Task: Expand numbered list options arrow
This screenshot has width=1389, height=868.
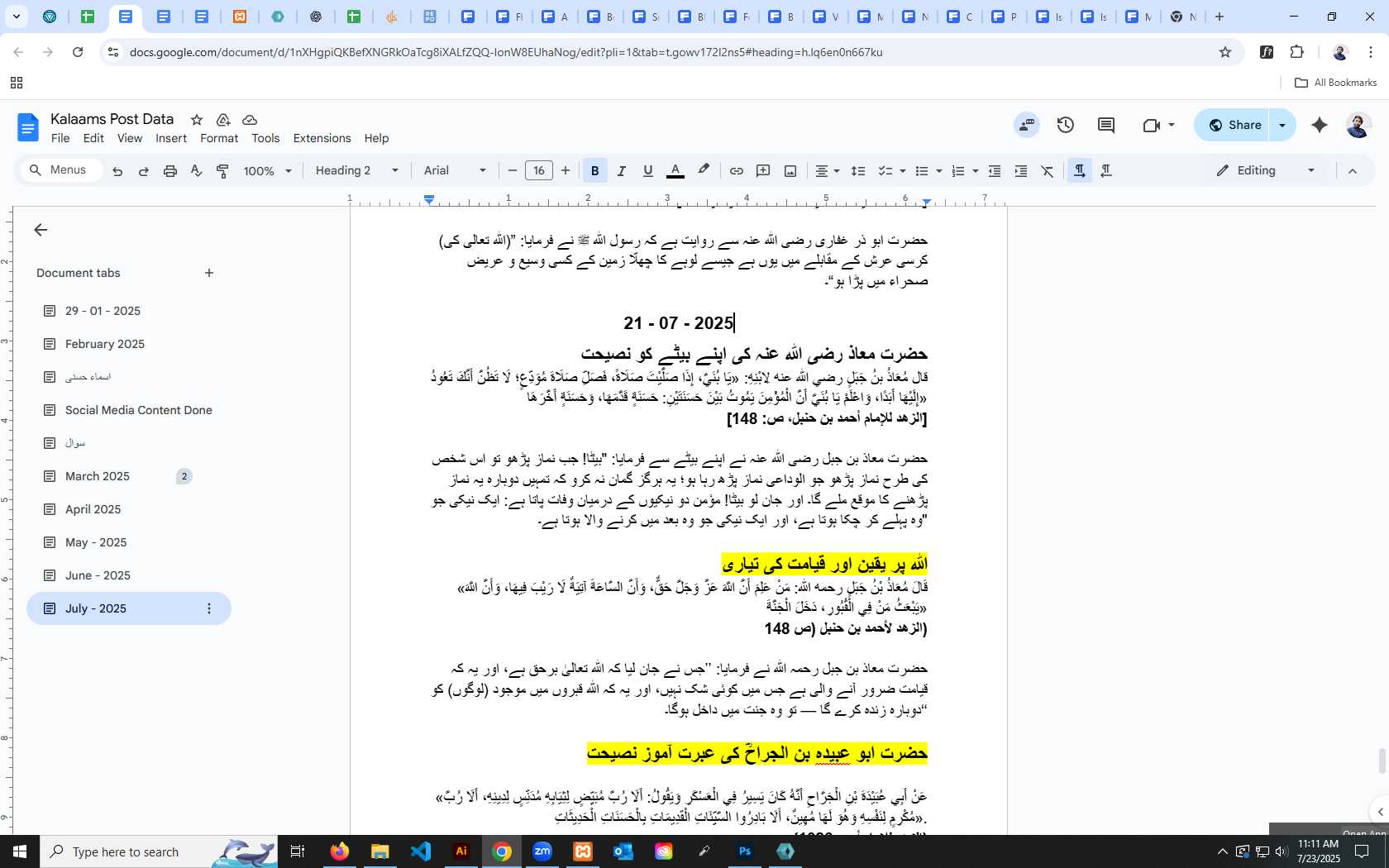Action: point(976,171)
